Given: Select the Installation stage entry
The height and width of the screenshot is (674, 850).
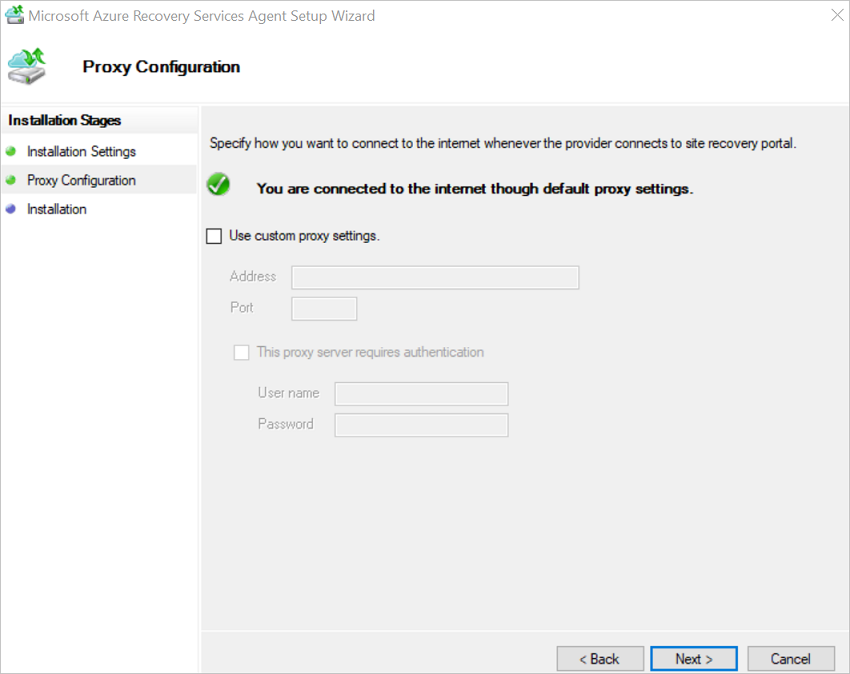Looking at the screenshot, I should [57, 209].
